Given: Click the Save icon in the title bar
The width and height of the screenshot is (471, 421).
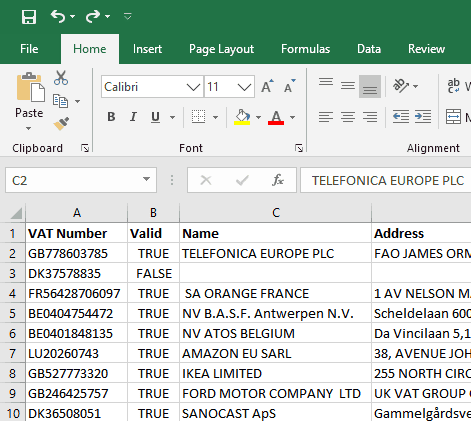Looking at the screenshot, I should 29,16.
